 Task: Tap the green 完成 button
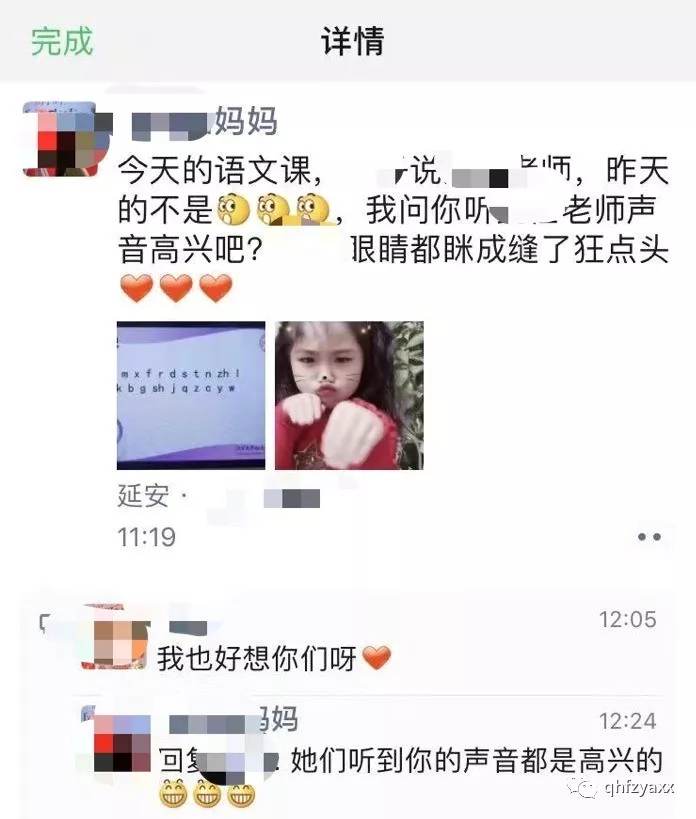coord(62,41)
